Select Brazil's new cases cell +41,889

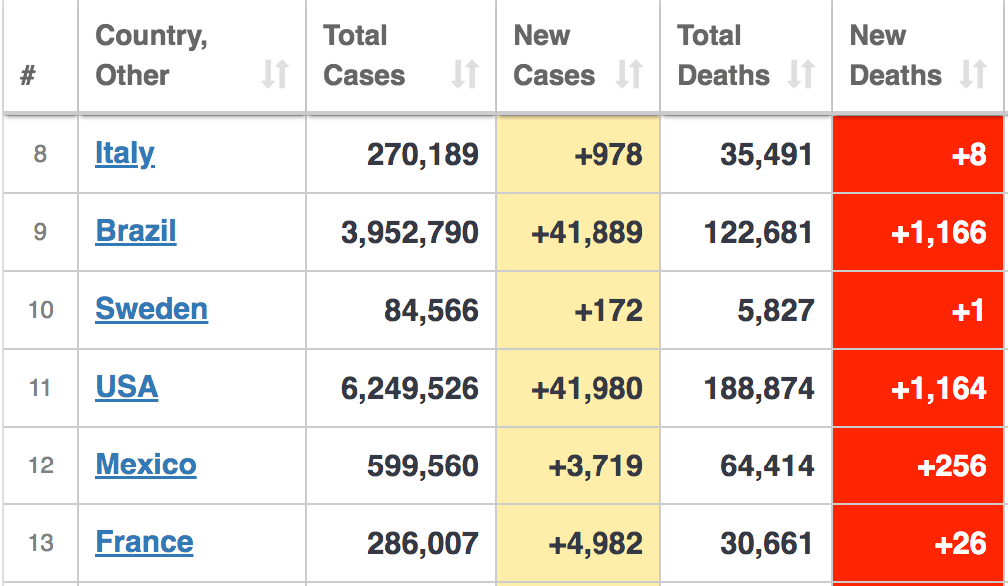coord(578,232)
